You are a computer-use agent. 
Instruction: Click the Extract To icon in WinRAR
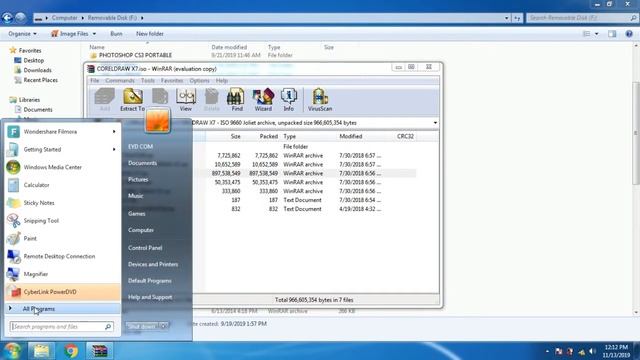tap(133, 100)
